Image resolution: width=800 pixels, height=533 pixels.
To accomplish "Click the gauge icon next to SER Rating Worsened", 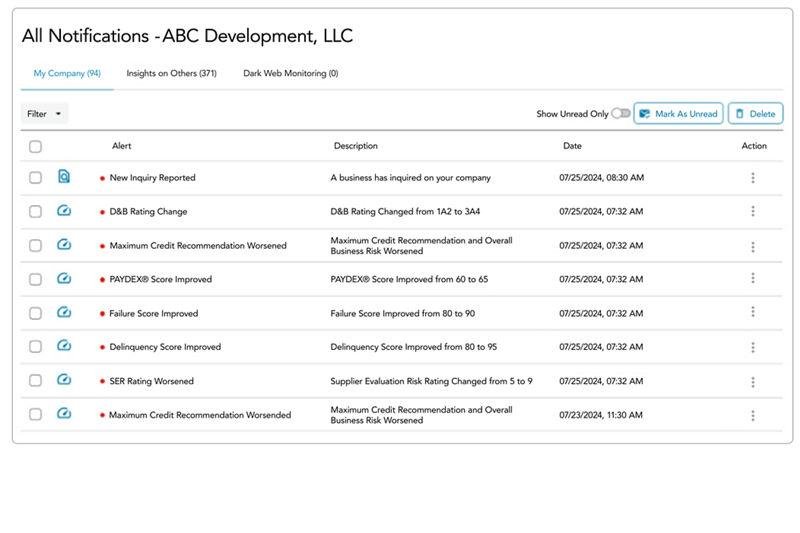I will tap(64, 380).
